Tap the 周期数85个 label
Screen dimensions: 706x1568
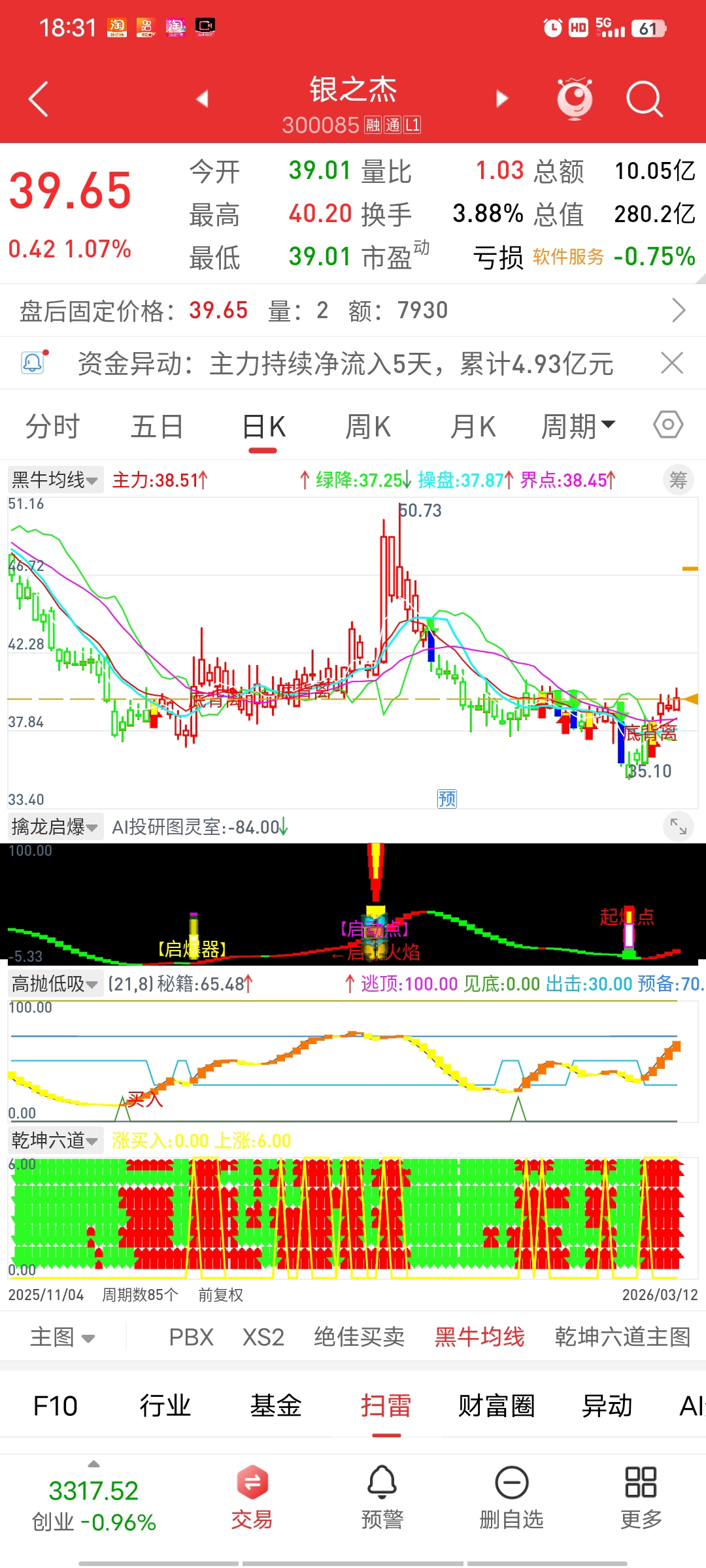coord(140,1294)
